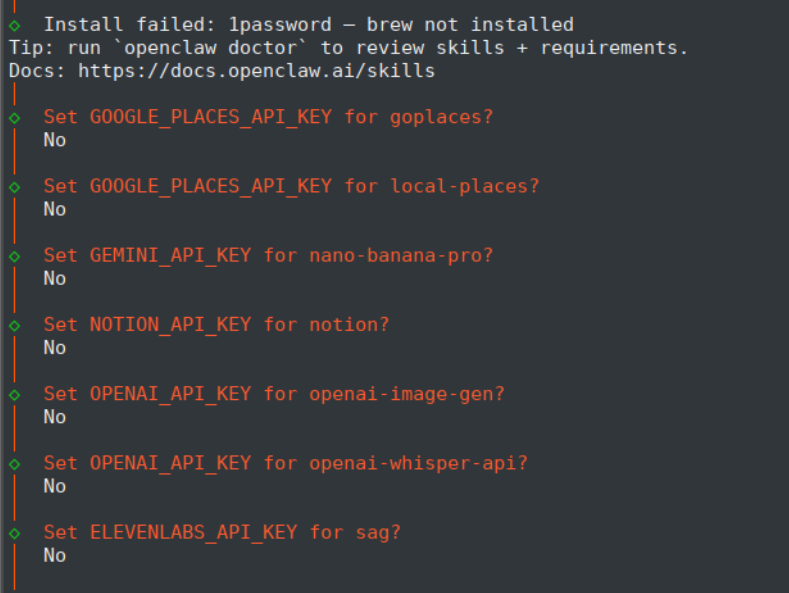This screenshot has width=789, height=593.
Task: Click the "No" answer under goplaces prompt
Action: tap(55, 140)
